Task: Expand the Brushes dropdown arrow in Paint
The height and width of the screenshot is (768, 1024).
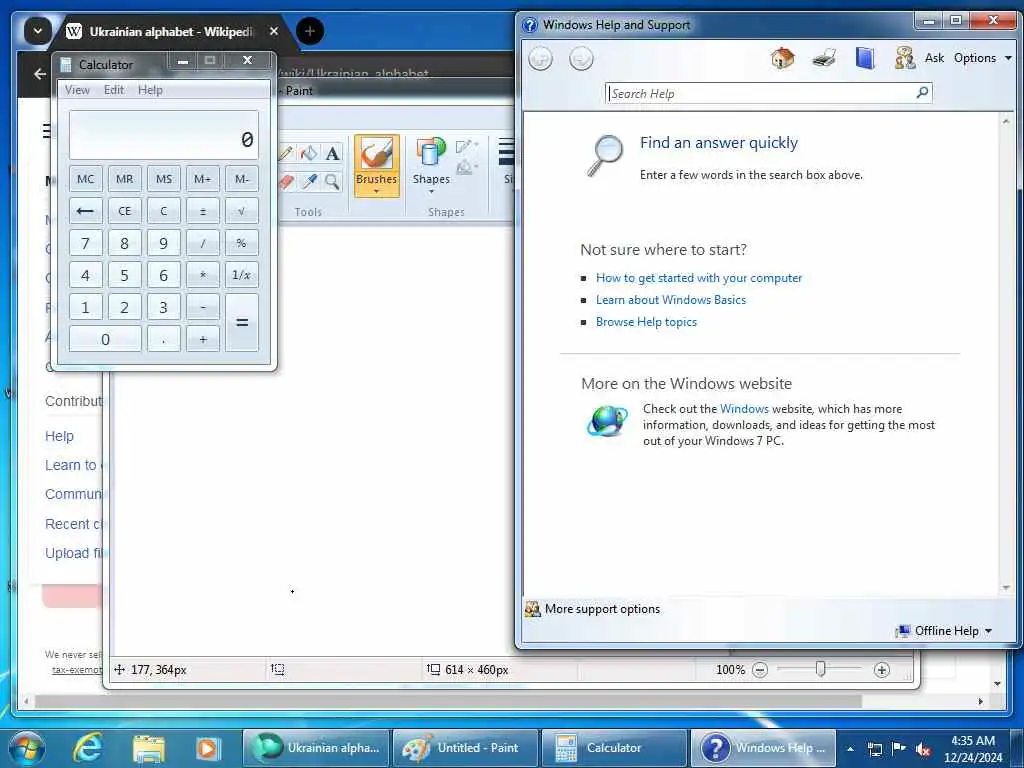Action: point(376,192)
